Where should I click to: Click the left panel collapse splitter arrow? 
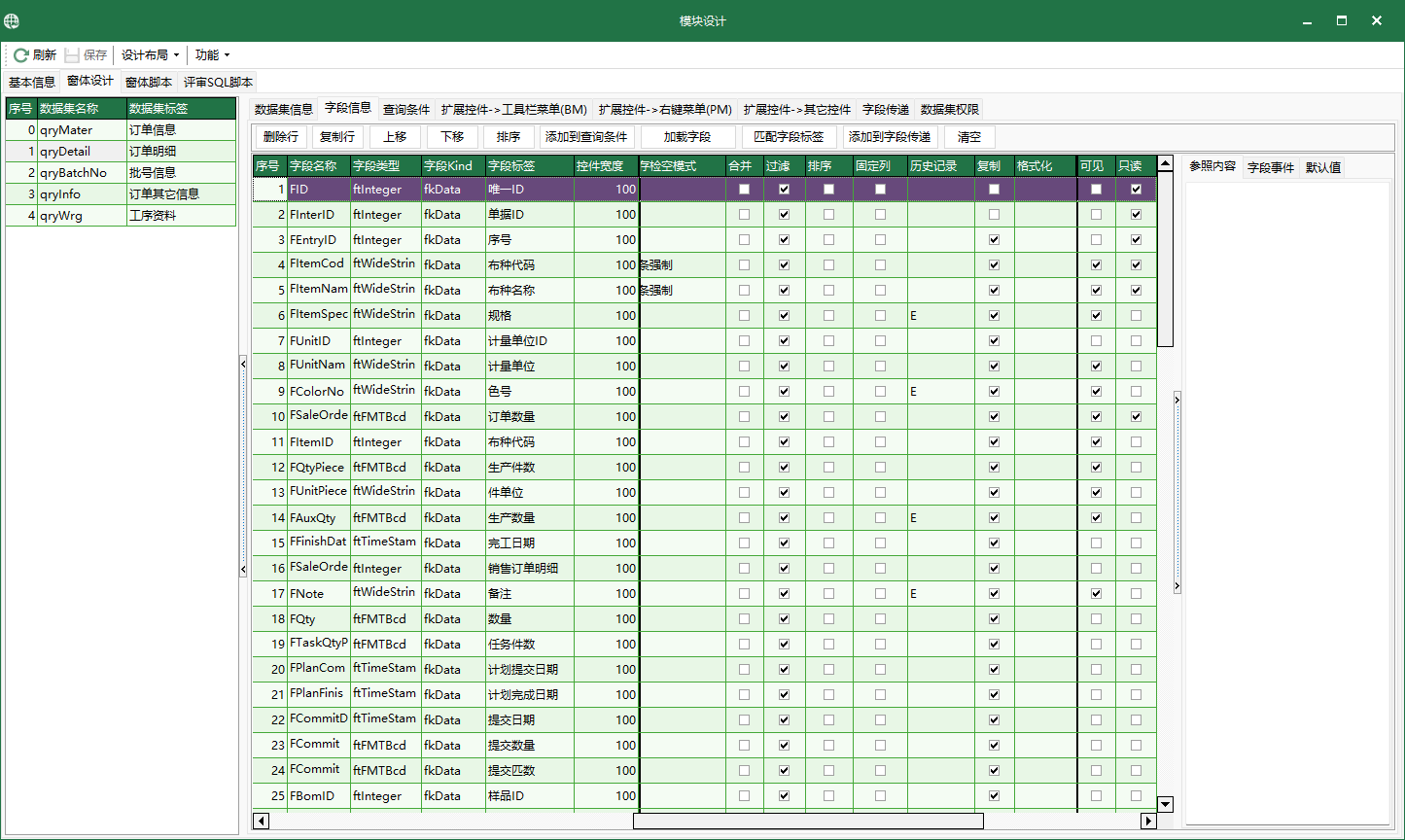[x=243, y=363]
